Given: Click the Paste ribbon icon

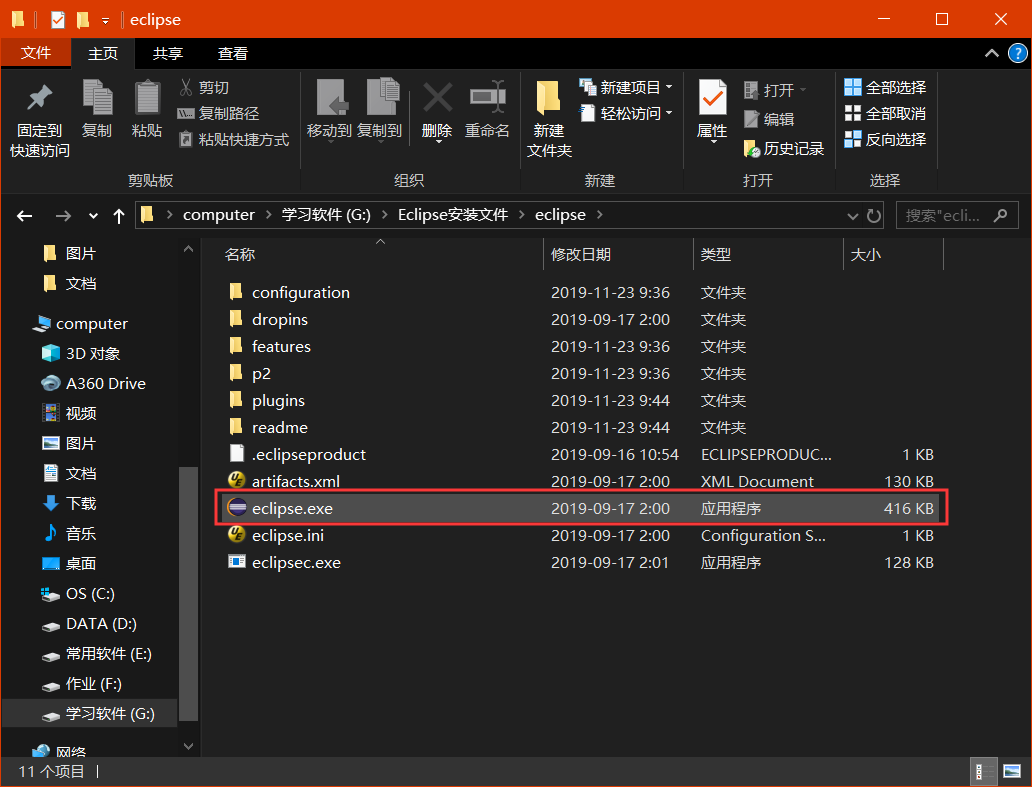Looking at the screenshot, I should [147, 109].
